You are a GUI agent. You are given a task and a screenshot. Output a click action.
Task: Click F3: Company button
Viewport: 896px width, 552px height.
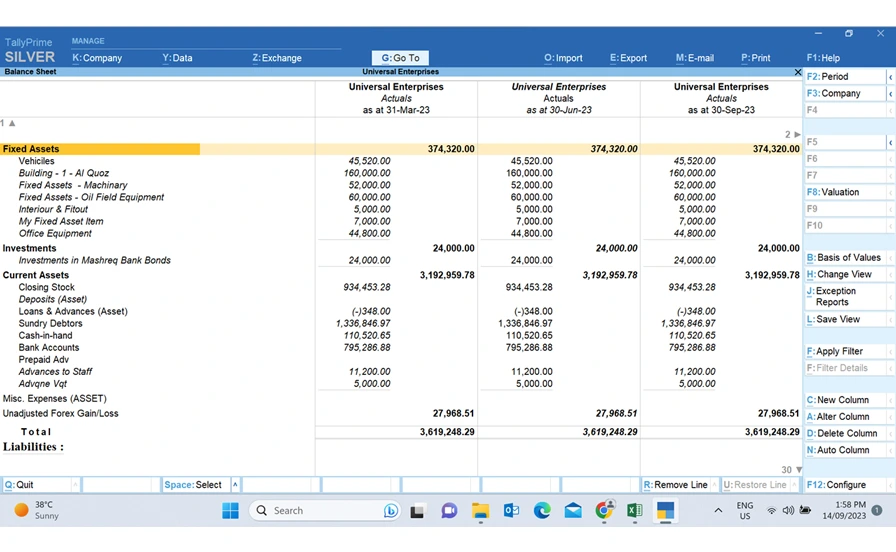coord(845,93)
